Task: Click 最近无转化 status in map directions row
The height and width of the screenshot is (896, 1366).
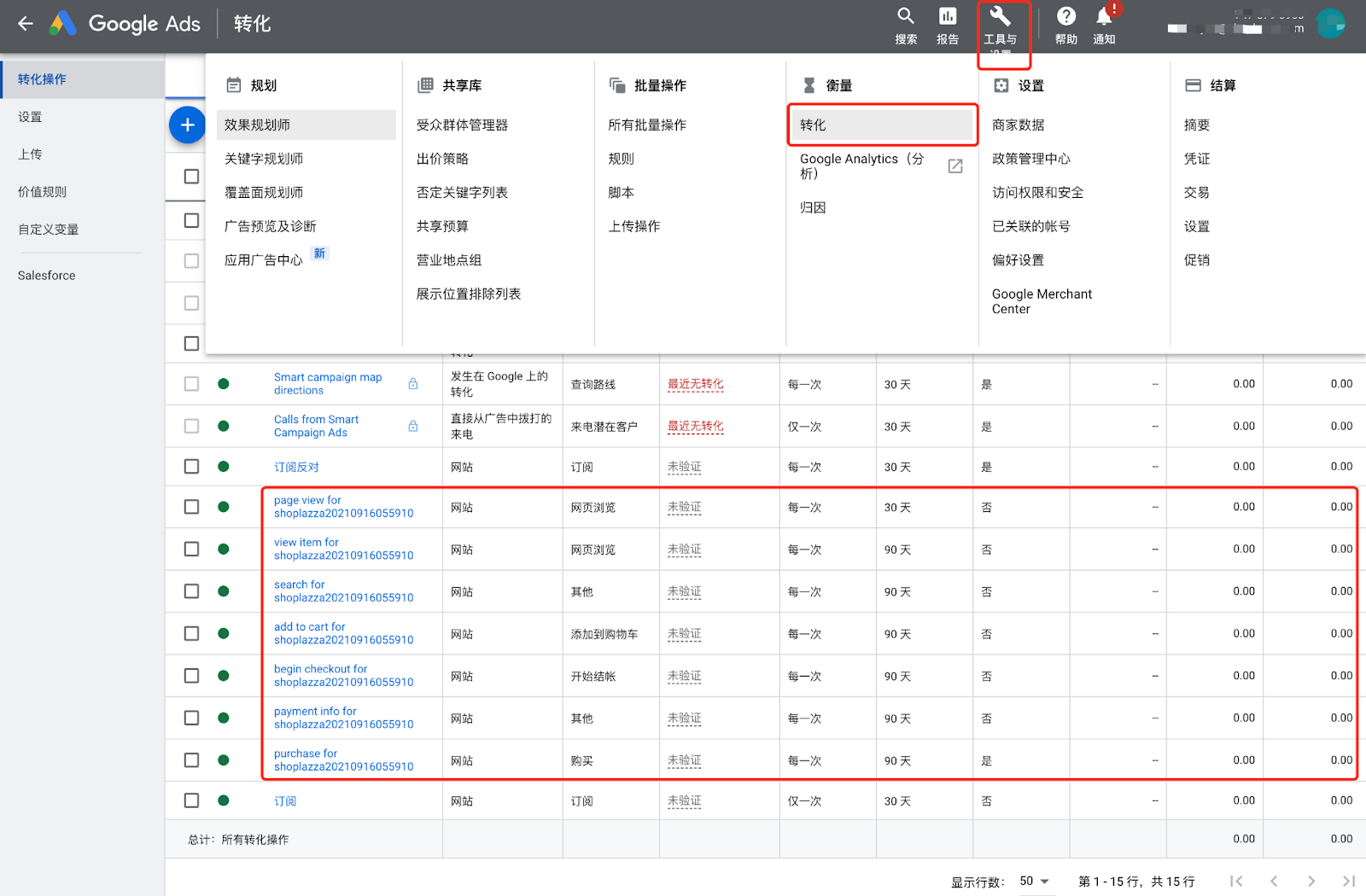Action: point(696,385)
